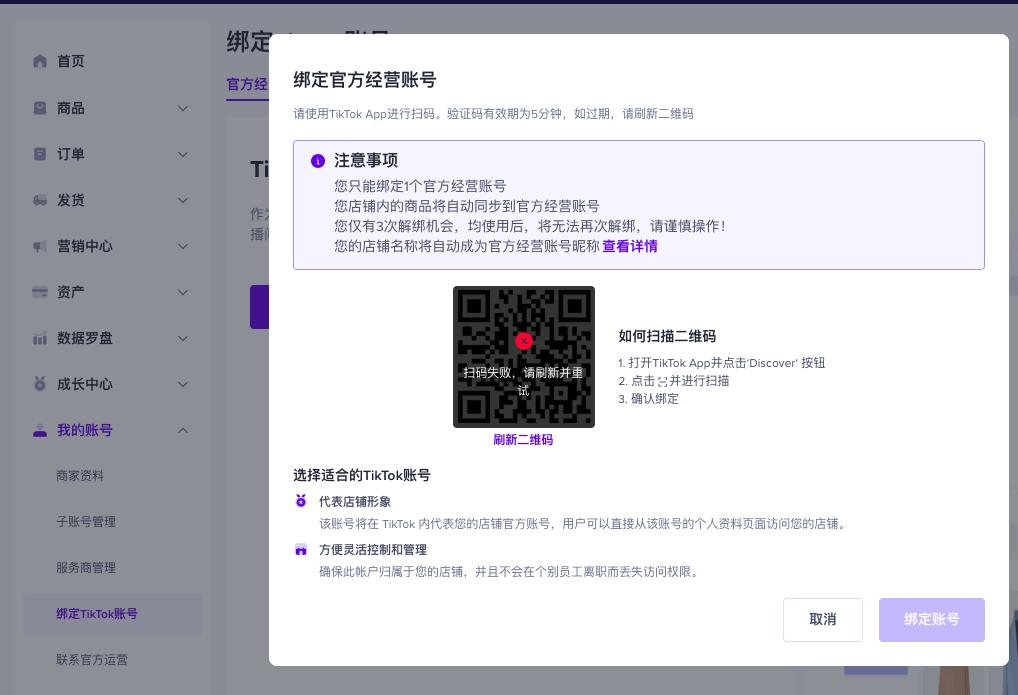Click the red error icon on QR code
The image size is (1018, 695).
point(524,341)
